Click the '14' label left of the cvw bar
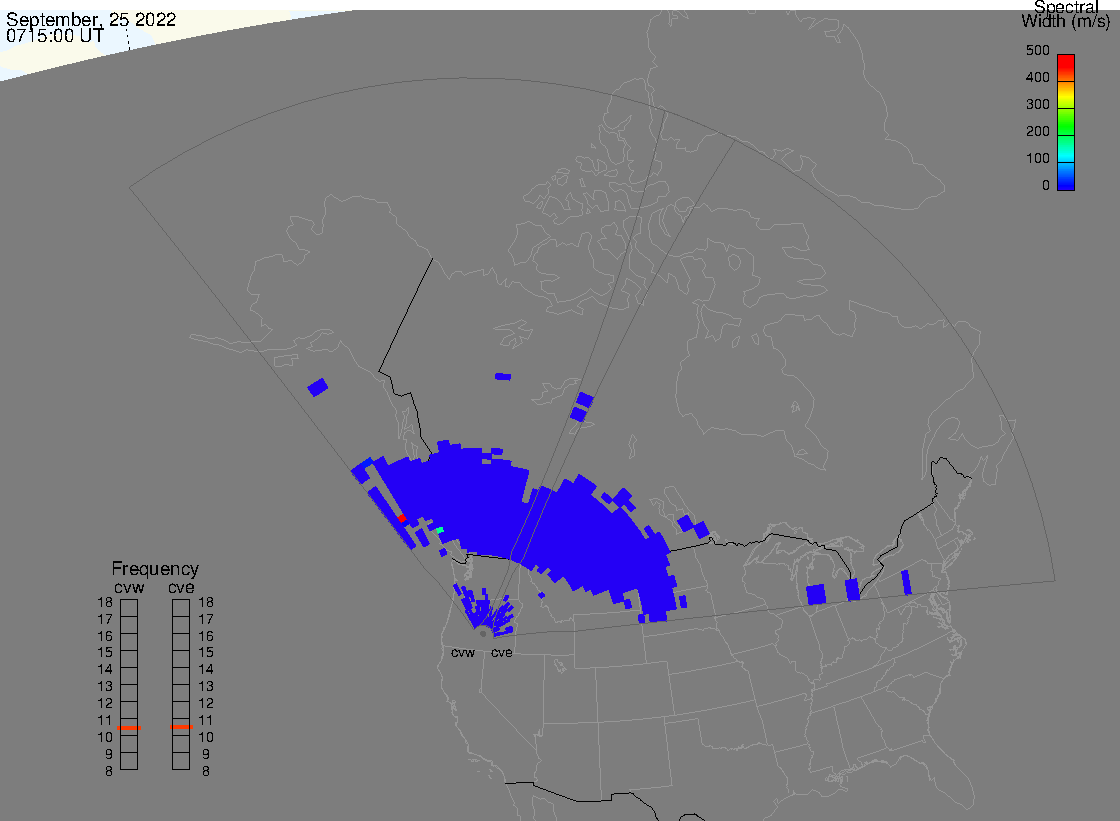The image size is (1120, 821). pos(105,670)
